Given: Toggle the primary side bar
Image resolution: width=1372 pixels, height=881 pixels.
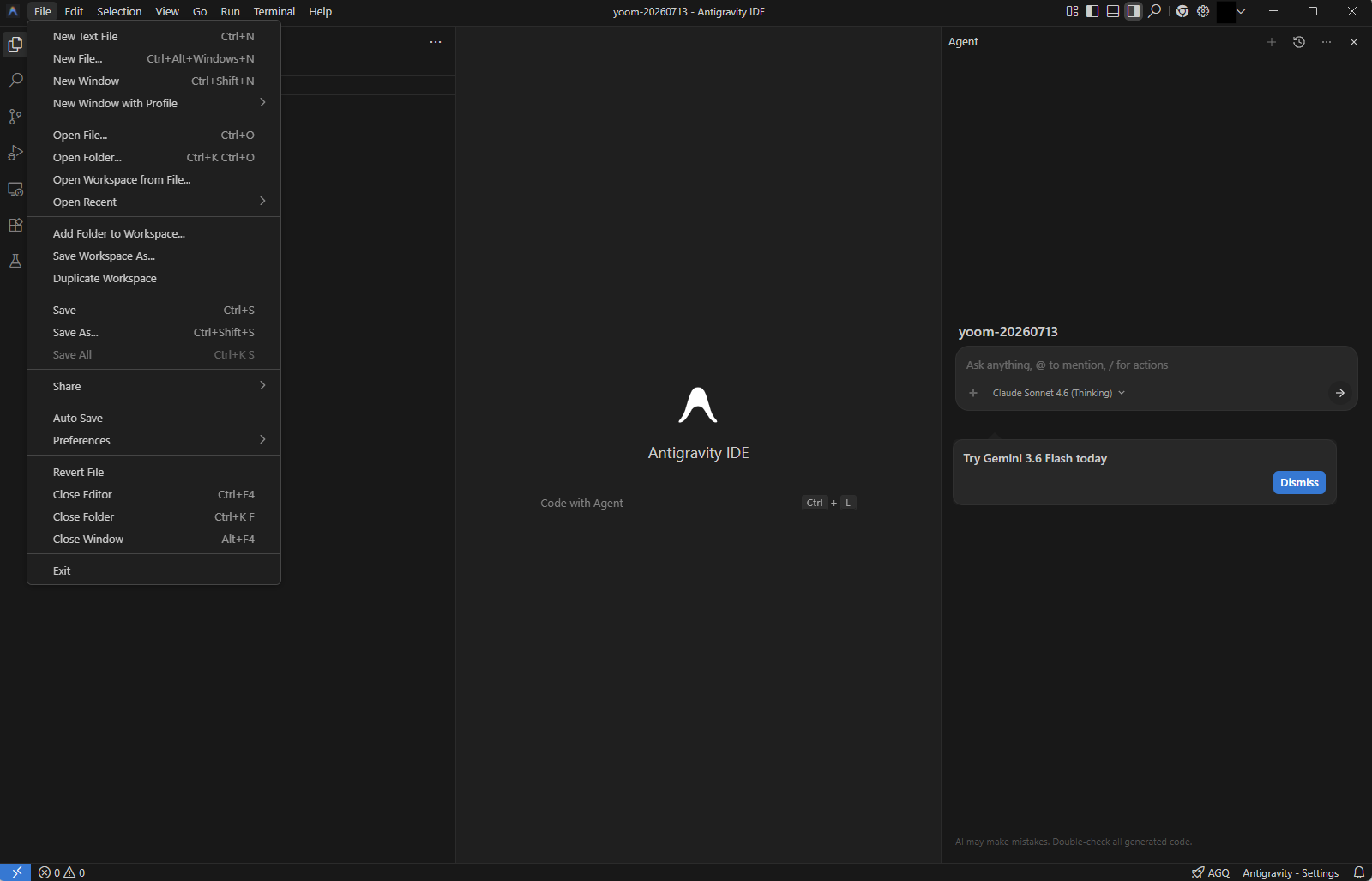Looking at the screenshot, I should pyautogui.click(x=1092, y=11).
